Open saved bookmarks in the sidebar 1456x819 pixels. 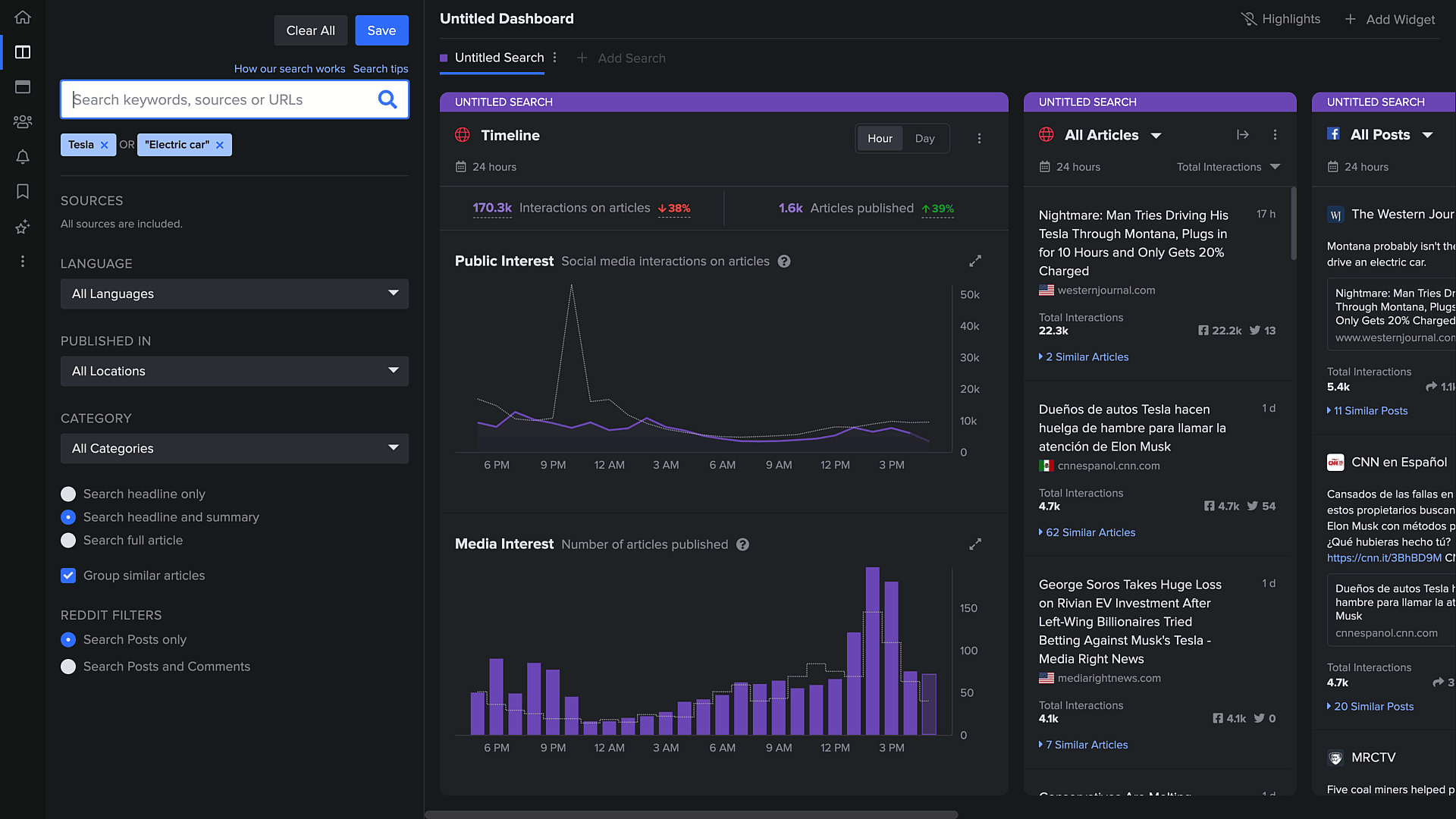pos(23,191)
